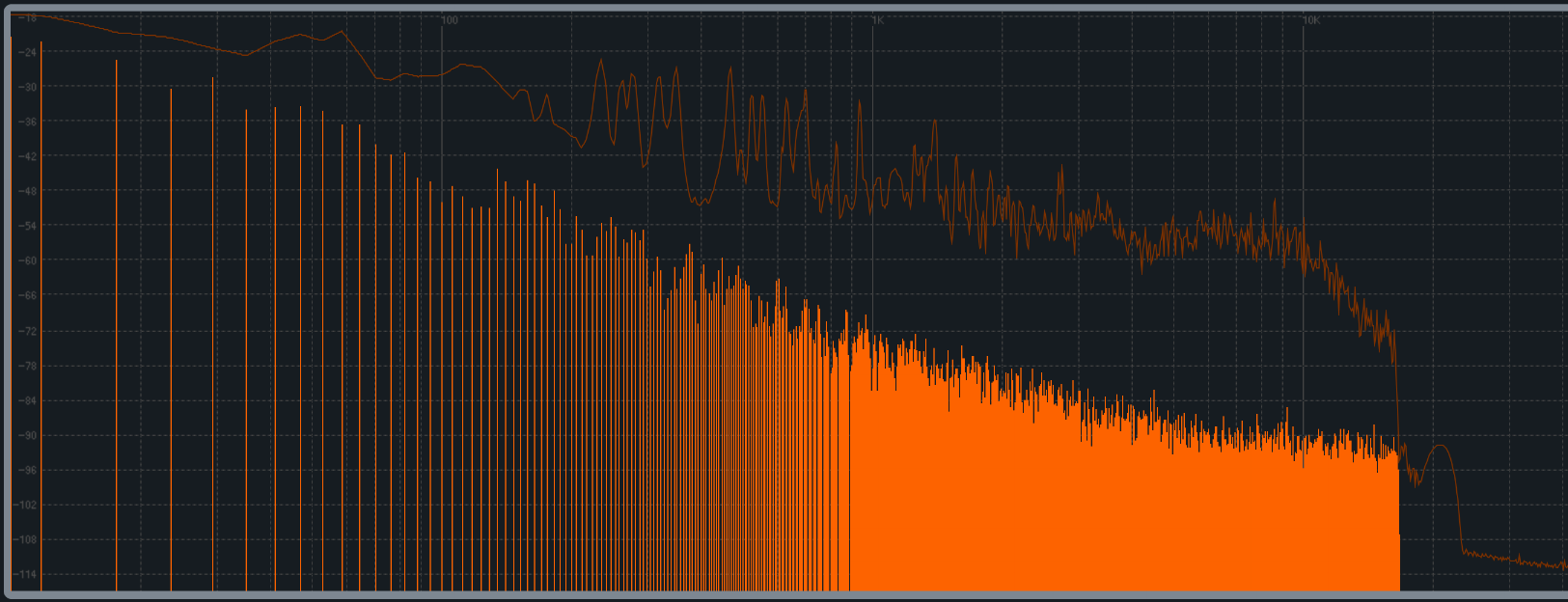
Task: Click the -36 dB level label
Action: click(27, 122)
